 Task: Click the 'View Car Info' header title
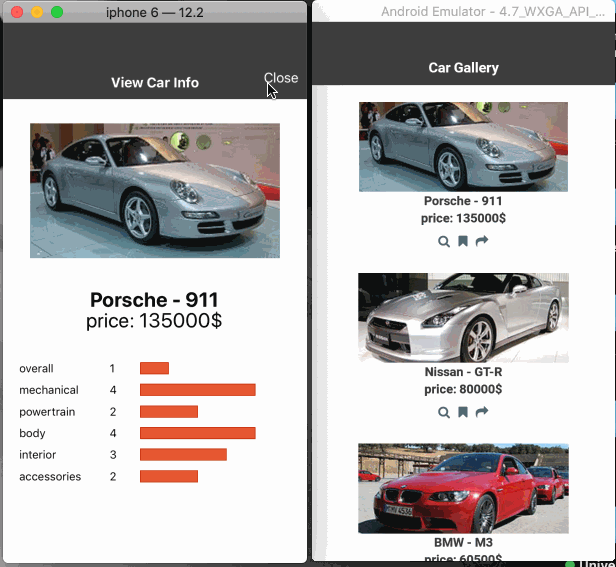click(155, 83)
